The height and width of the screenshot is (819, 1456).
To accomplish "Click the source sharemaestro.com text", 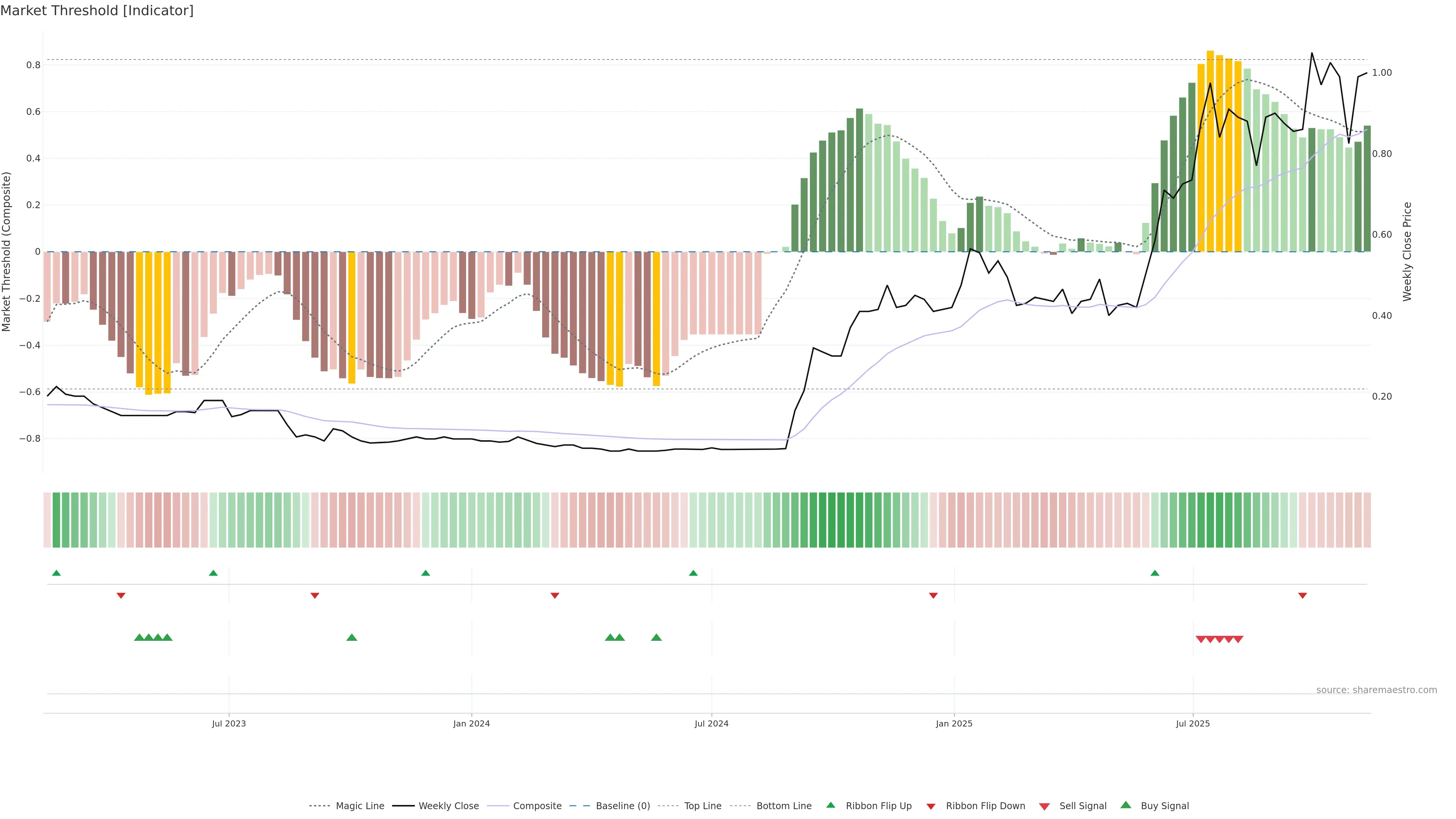I will (1376, 690).
